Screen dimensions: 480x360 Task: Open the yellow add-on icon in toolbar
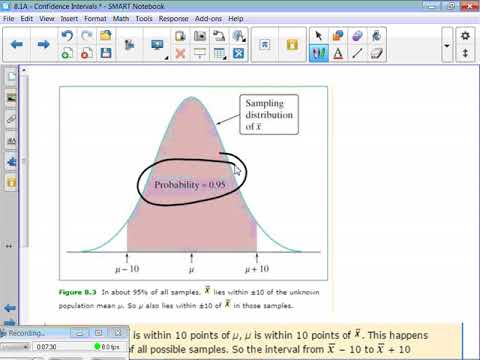292,44
